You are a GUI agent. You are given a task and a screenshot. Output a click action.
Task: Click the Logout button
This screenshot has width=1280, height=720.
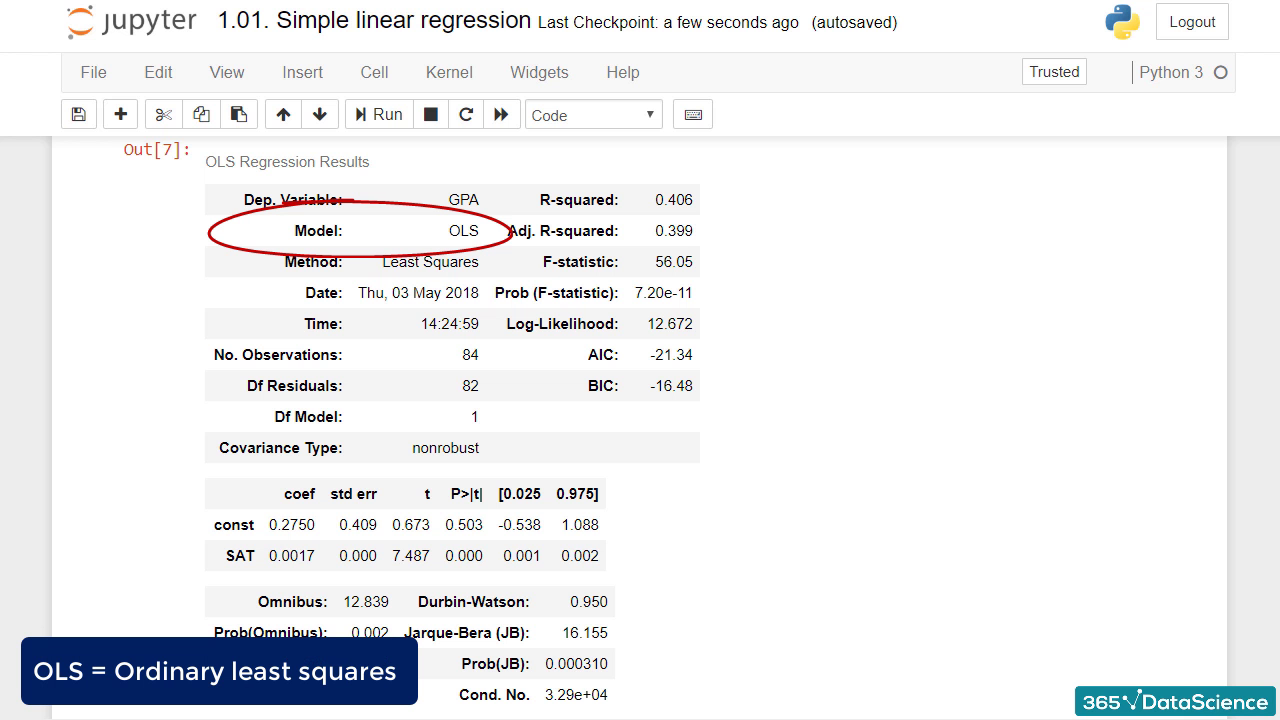point(1191,21)
